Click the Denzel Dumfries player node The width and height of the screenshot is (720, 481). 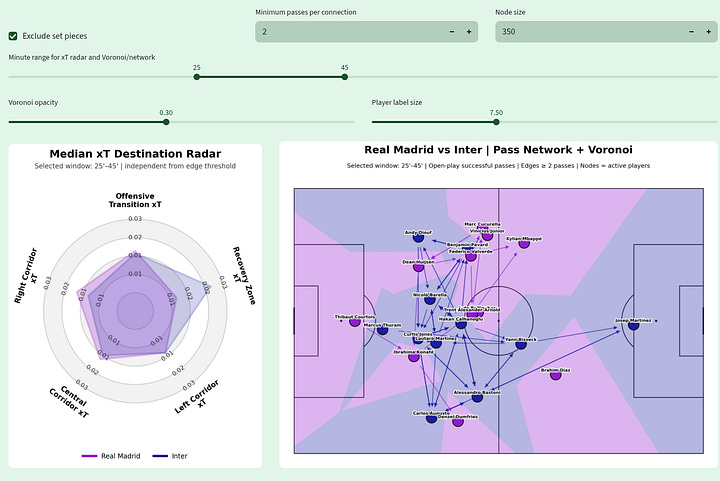click(x=458, y=421)
